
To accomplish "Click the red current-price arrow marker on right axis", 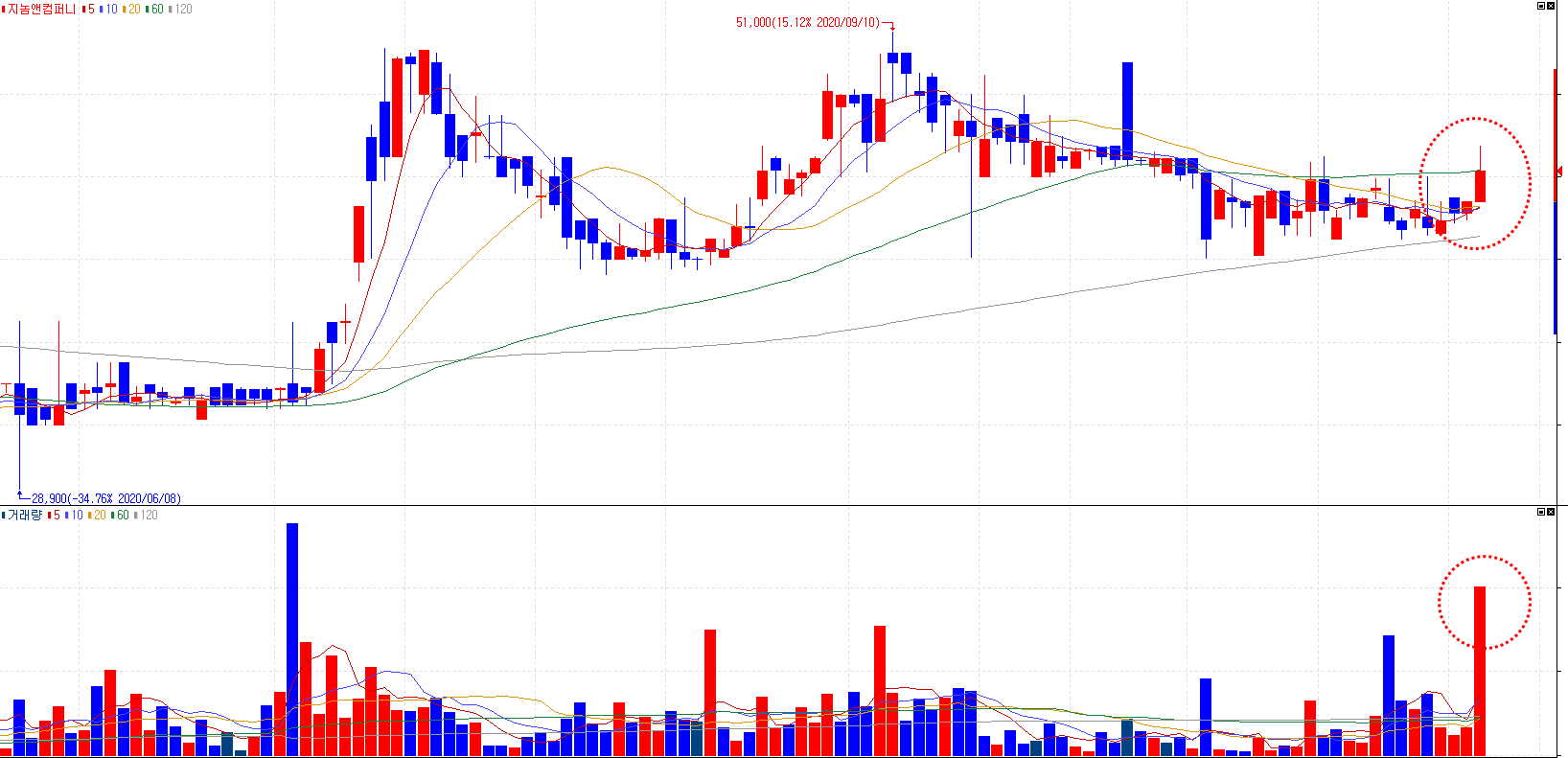I will (1562, 171).
